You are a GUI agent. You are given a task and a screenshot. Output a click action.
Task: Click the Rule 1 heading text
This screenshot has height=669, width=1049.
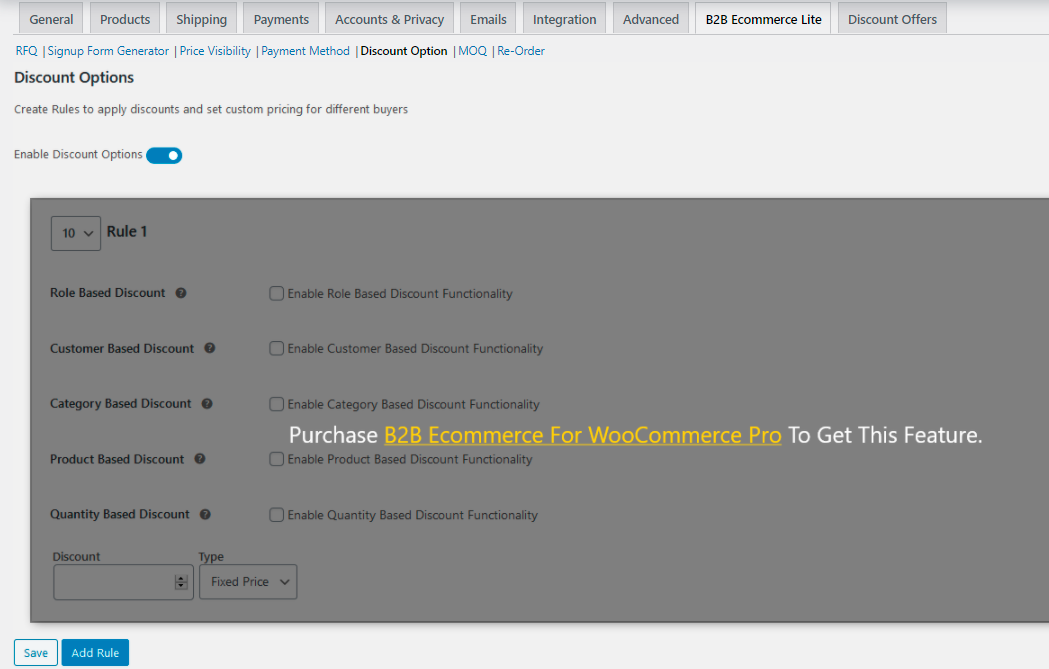[x=126, y=231]
